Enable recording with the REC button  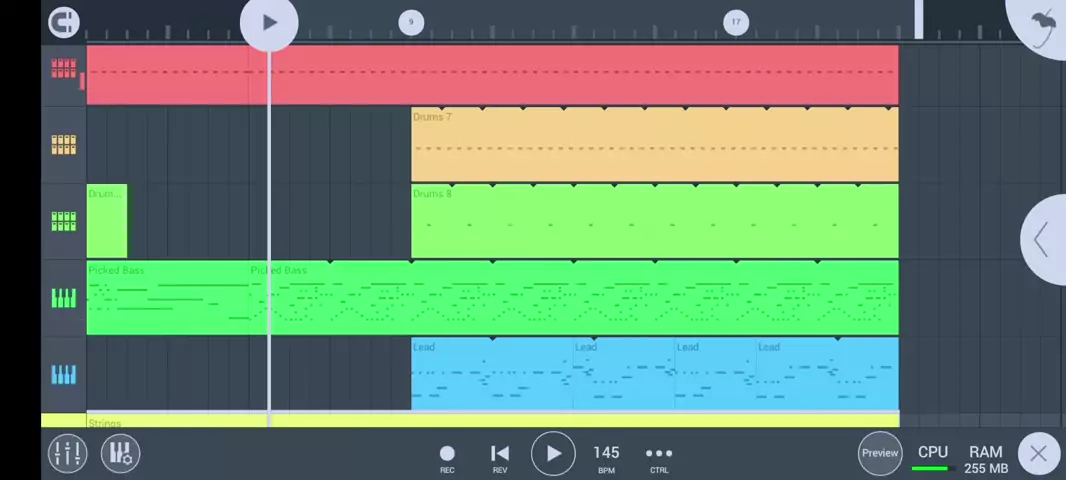click(447, 455)
